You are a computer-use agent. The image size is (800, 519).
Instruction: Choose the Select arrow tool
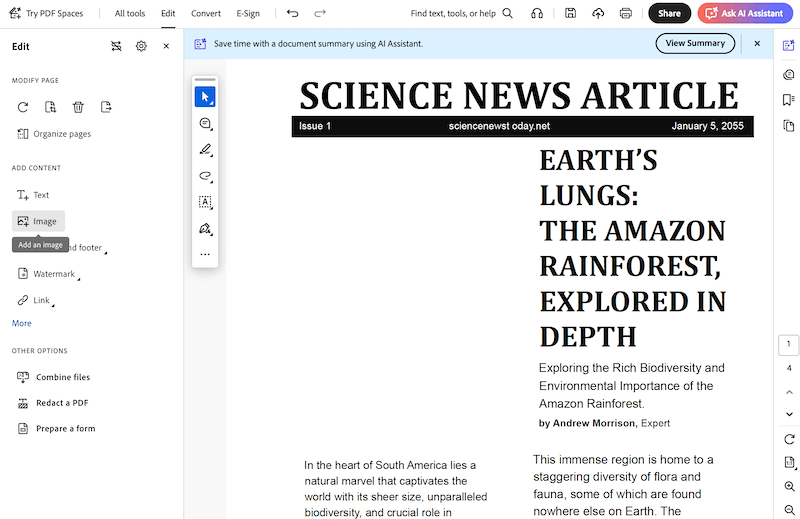coord(205,97)
